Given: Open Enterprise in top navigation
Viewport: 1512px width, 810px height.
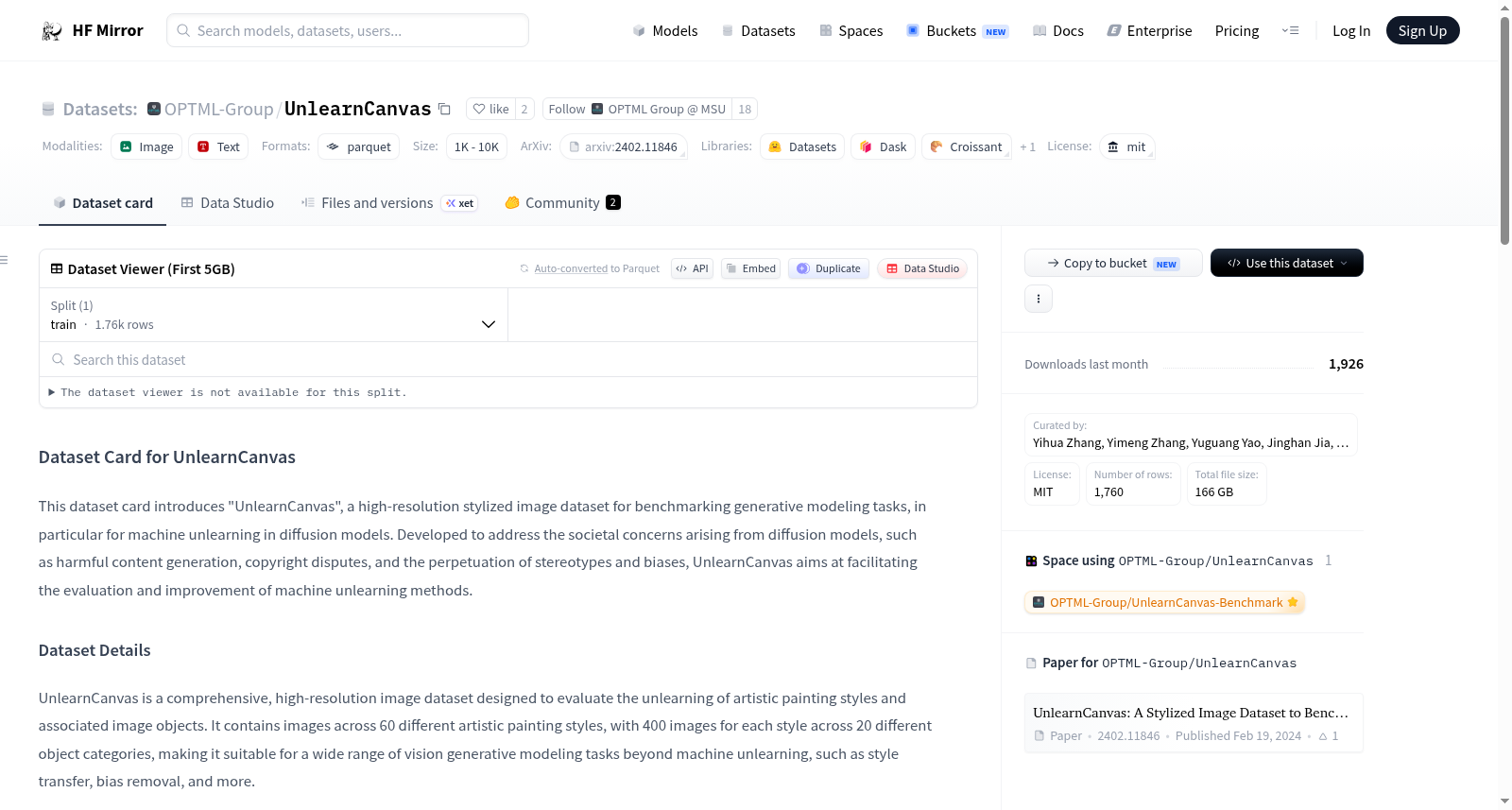Looking at the screenshot, I should click(x=1149, y=30).
